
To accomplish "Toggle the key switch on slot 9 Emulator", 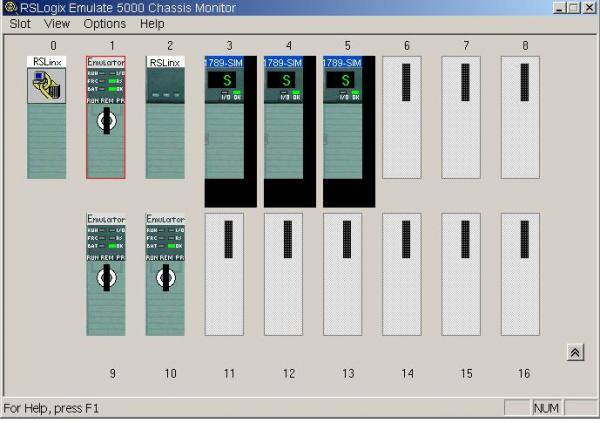I will pos(106,278).
